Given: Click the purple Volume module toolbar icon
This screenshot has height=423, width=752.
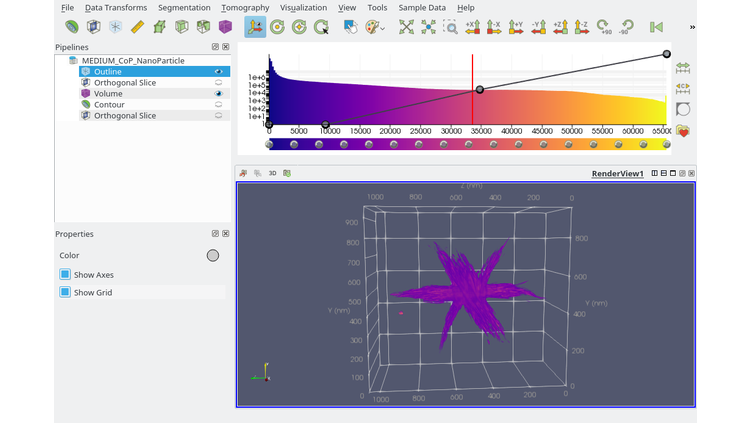Looking at the screenshot, I should (x=226, y=27).
